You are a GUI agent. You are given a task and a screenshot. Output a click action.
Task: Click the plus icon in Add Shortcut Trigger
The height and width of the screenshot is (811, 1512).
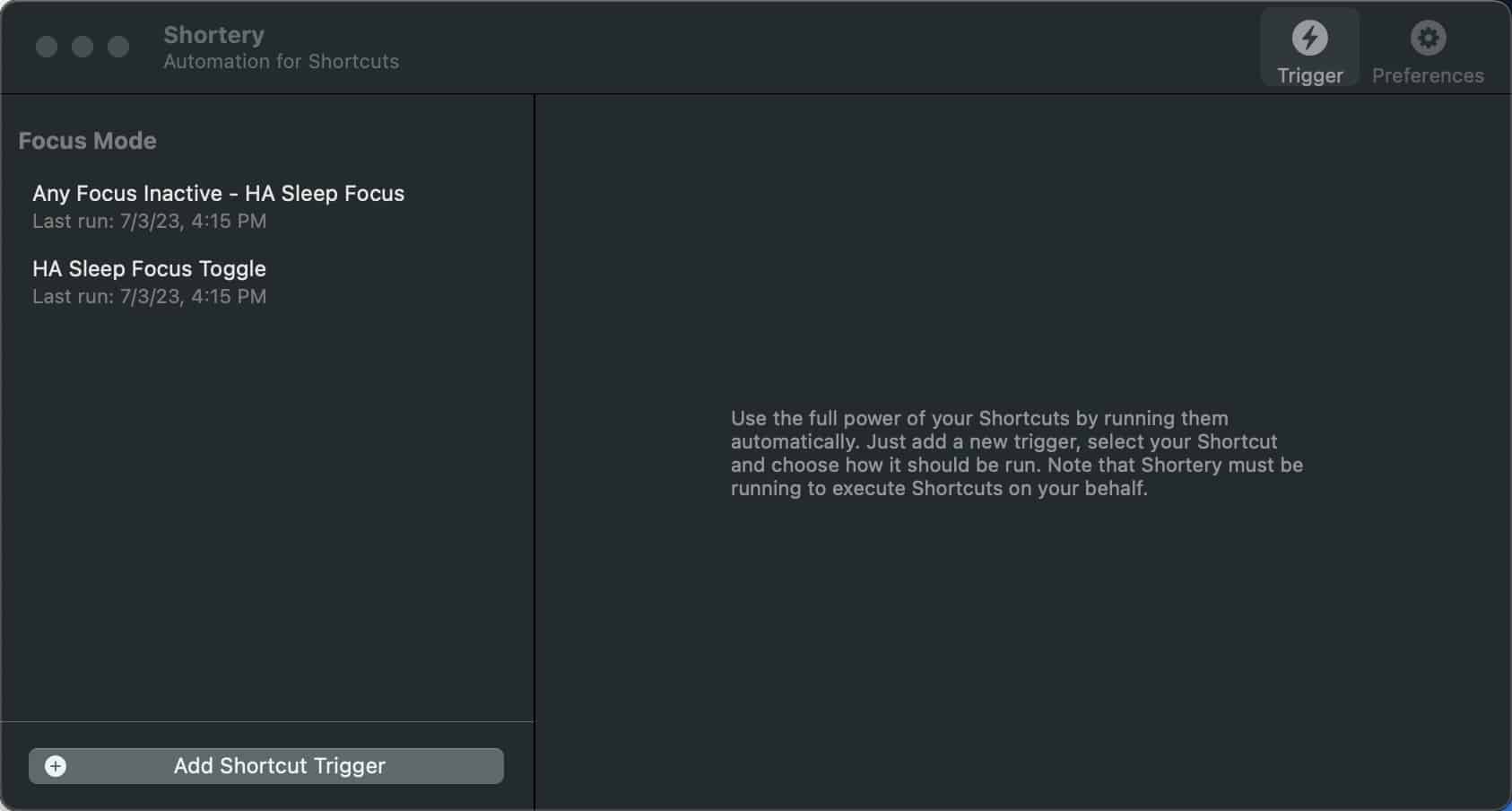pos(56,766)
